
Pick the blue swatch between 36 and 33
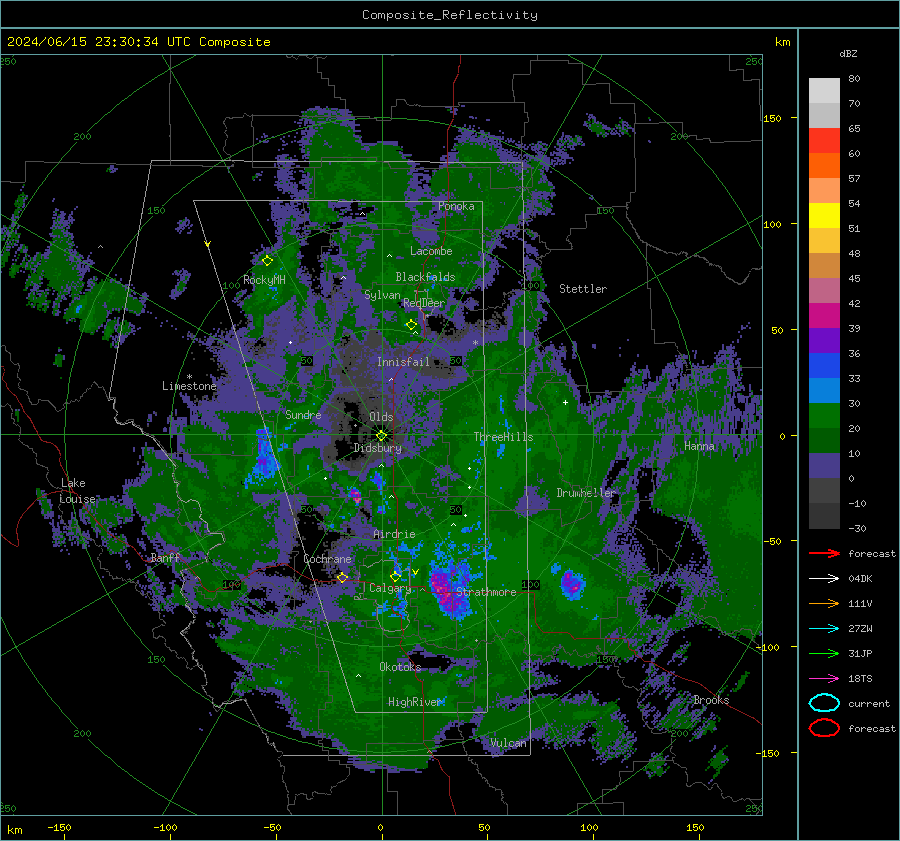(824, 366)
